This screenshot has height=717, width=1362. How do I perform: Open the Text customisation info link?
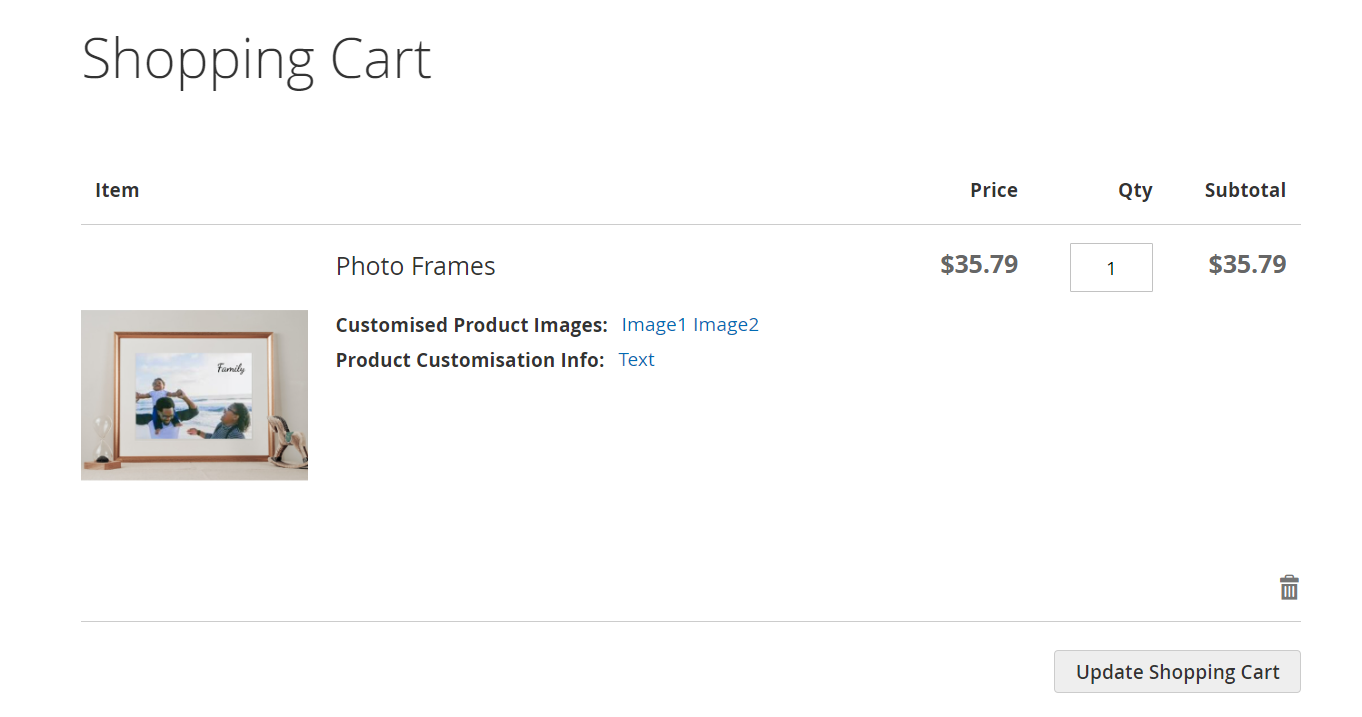pyautogui.click(x=636, y=360)
